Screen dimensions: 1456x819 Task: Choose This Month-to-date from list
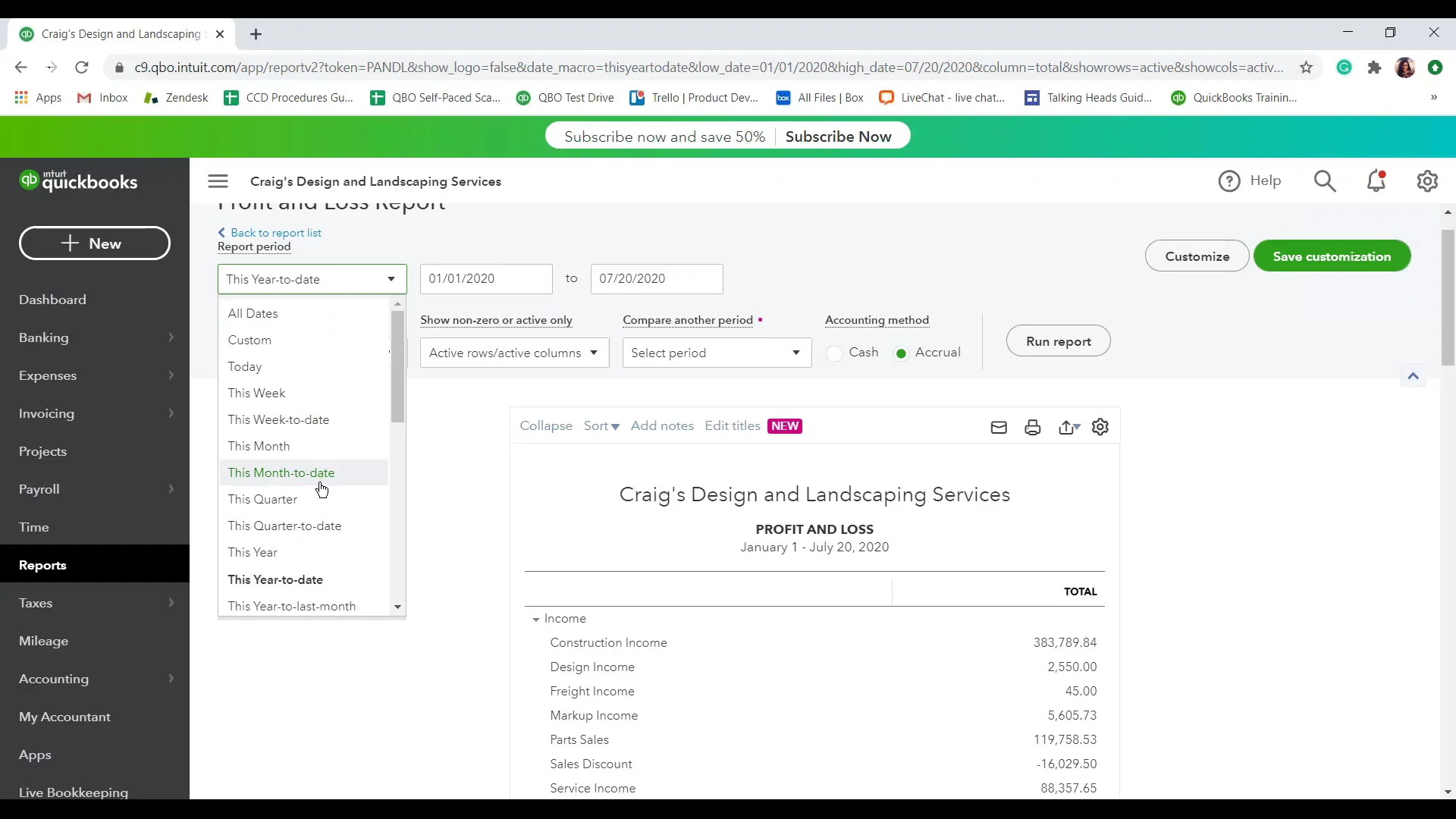tap(303, 472)
